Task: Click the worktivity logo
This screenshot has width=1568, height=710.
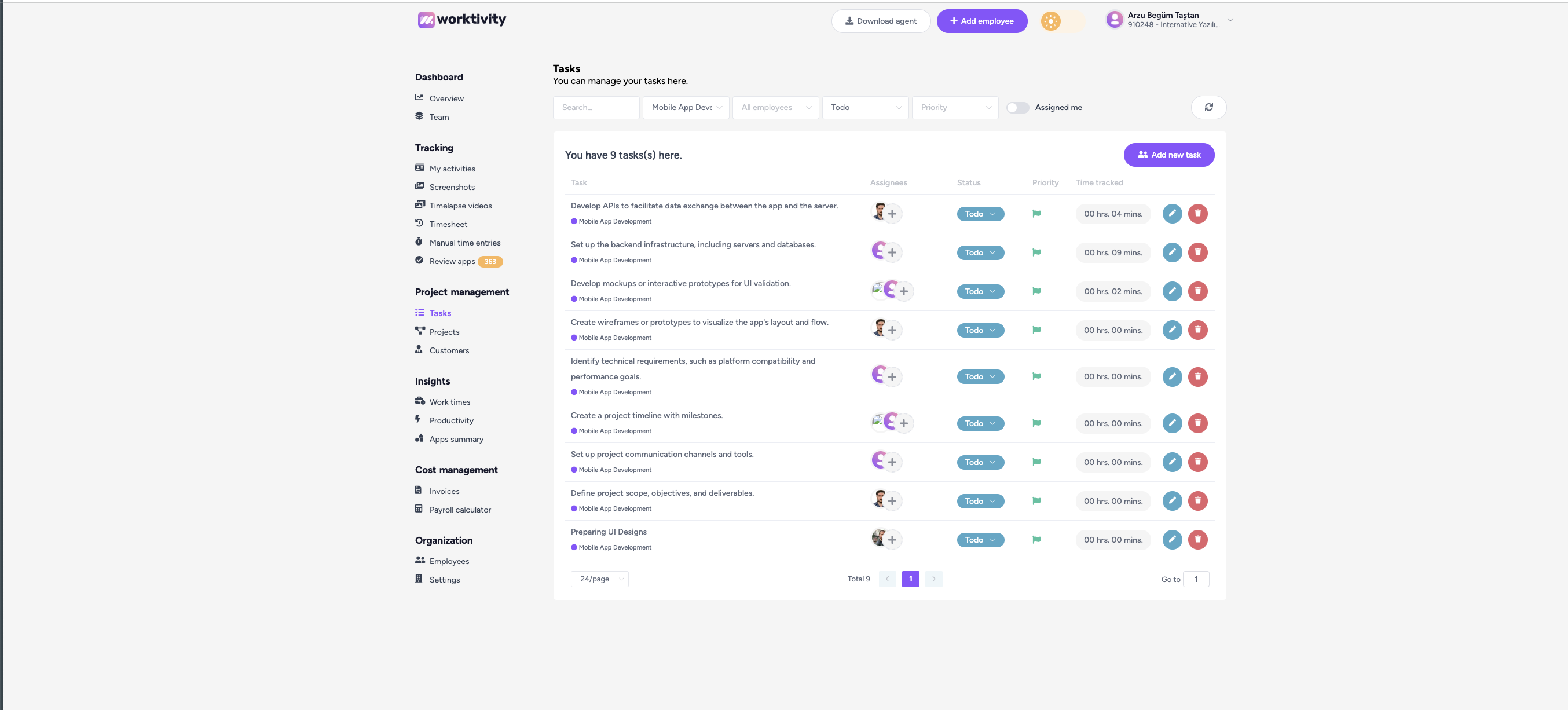Action: point(462,20)
